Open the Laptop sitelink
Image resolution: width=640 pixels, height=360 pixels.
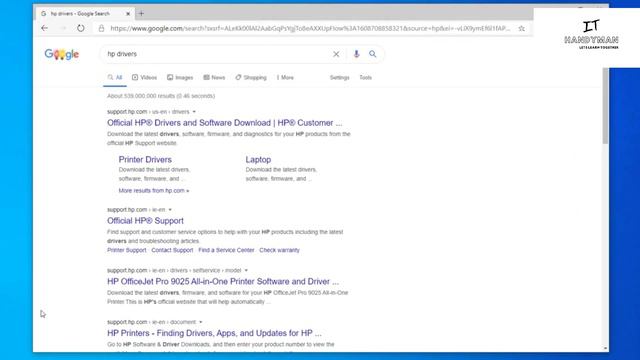coord(258,160)
